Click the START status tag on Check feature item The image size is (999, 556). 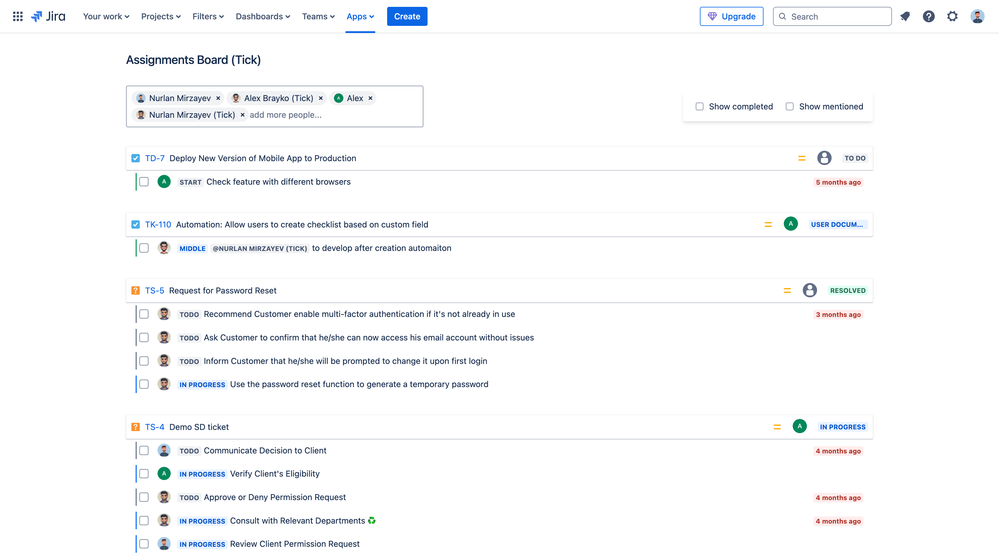pos(190,182)
